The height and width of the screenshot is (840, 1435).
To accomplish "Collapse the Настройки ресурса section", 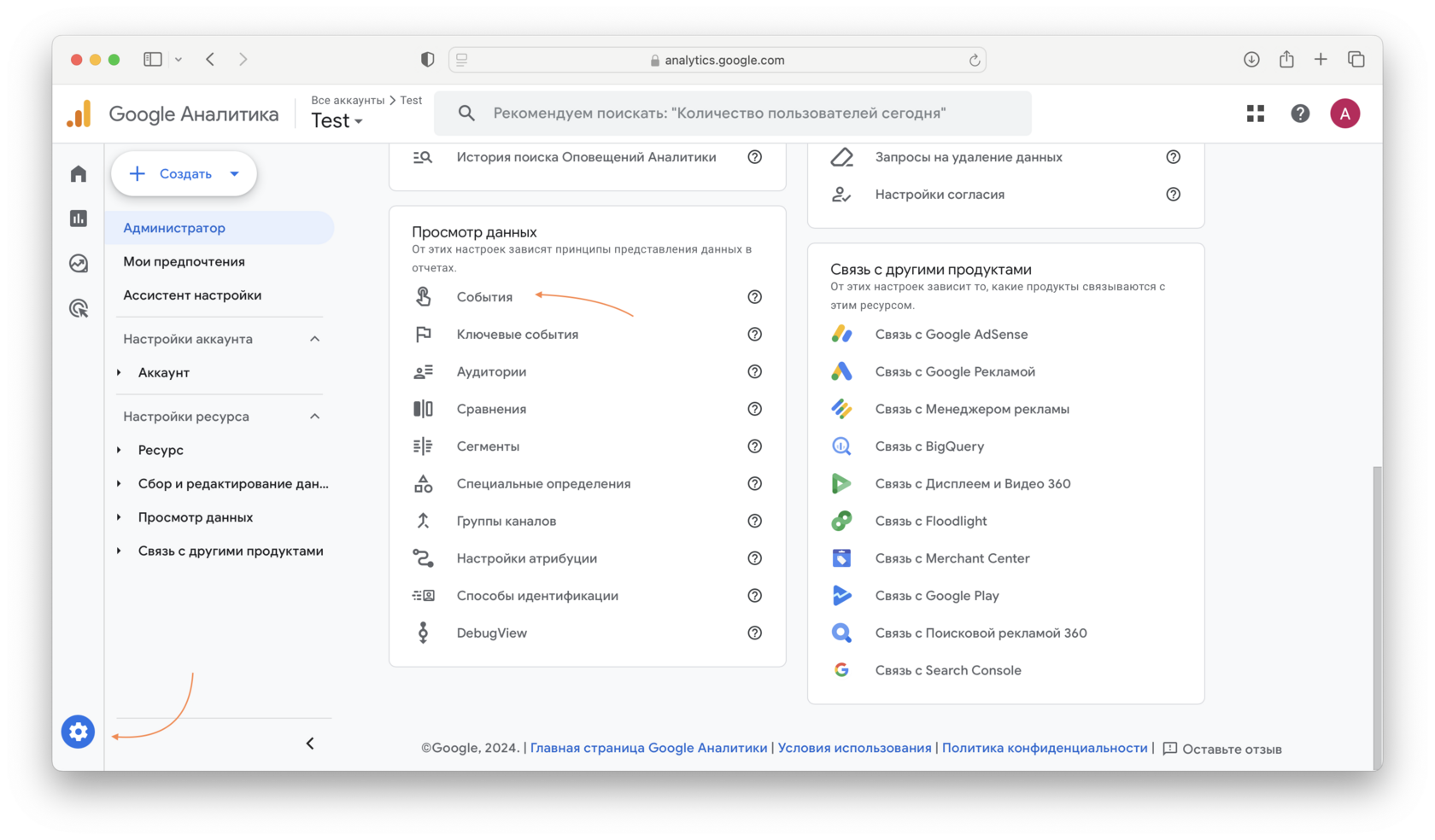I will [314, 417].
